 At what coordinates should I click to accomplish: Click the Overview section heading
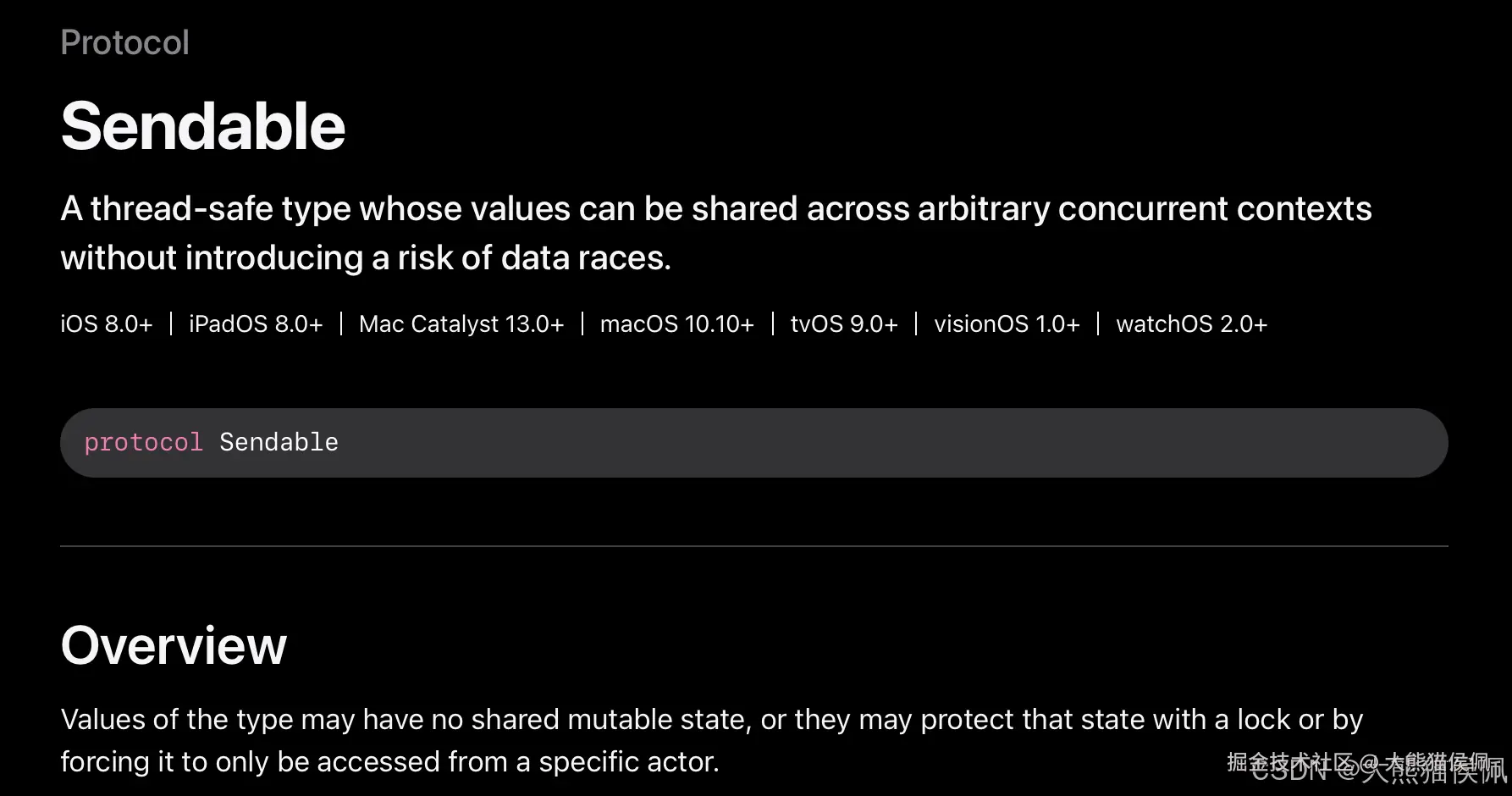174,645
